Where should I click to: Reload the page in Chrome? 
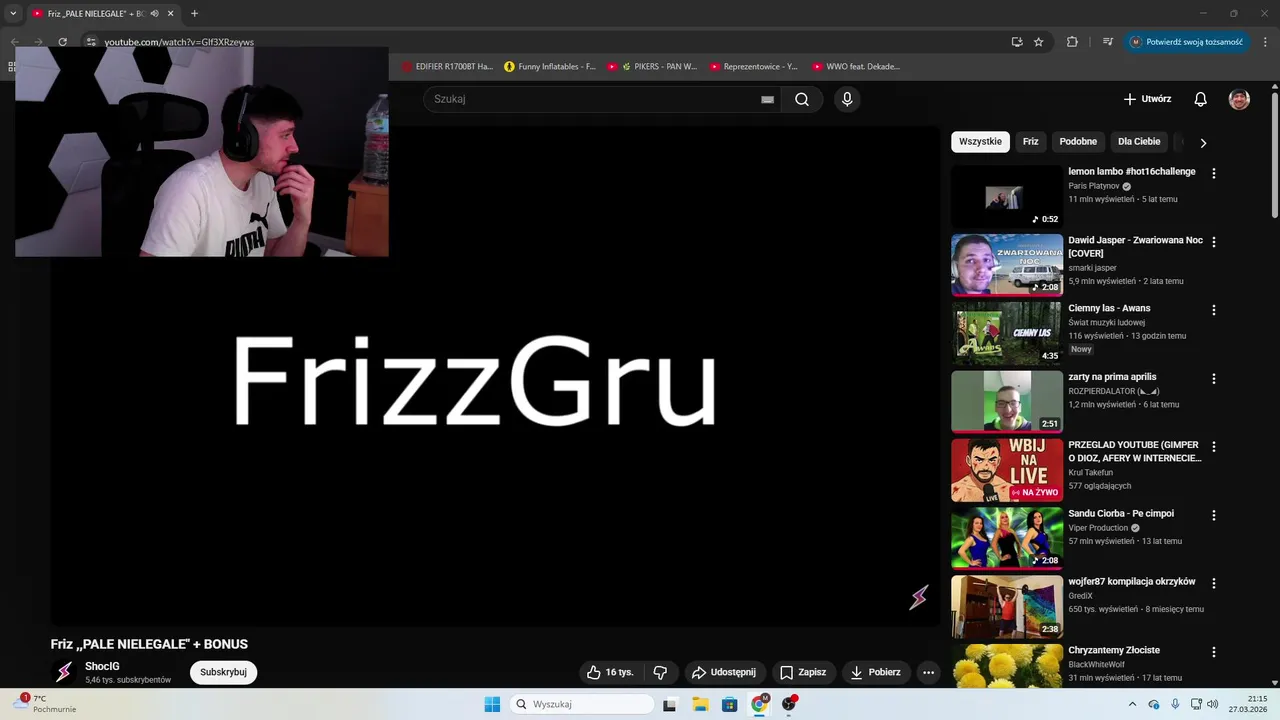(x=62, y=42)
